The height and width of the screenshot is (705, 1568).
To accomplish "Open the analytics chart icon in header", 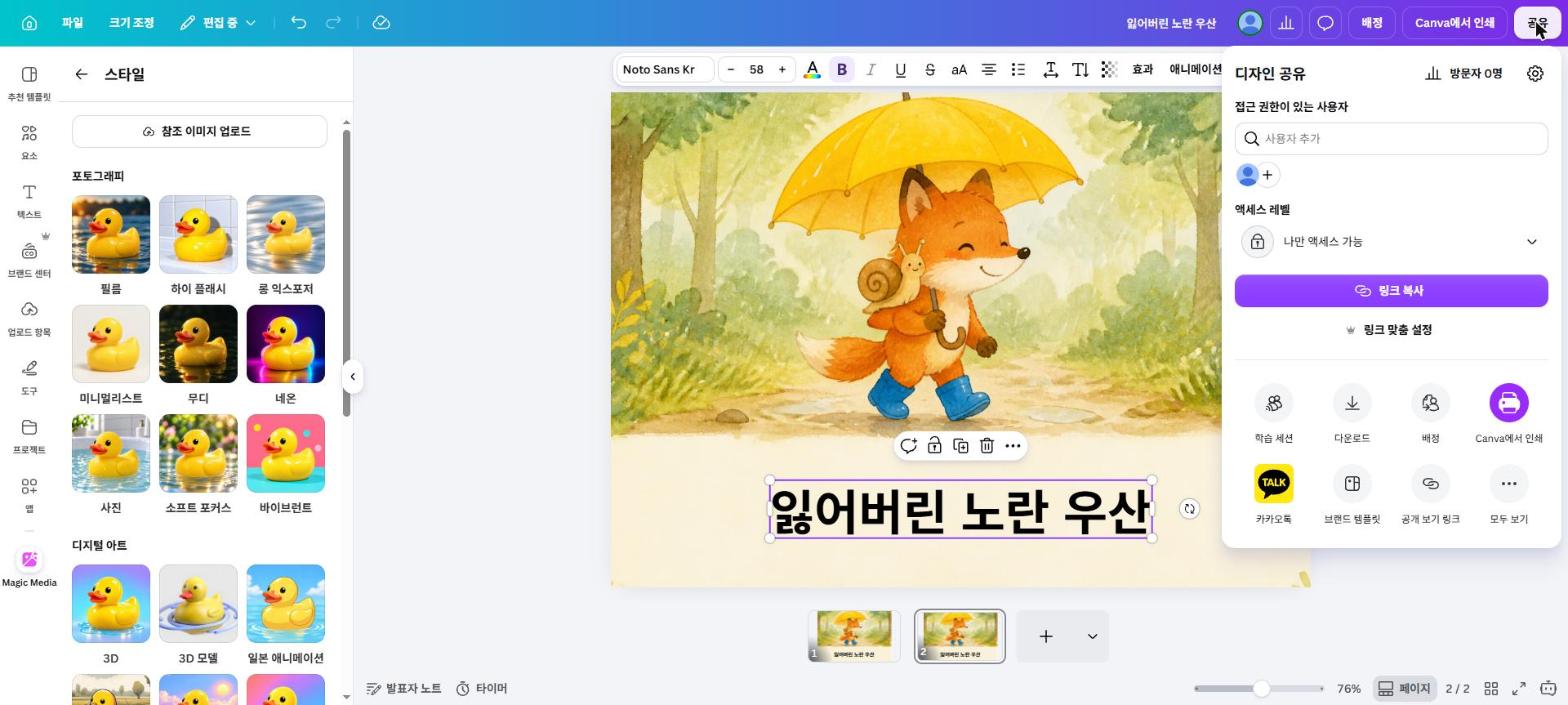I will point(1287,22).
